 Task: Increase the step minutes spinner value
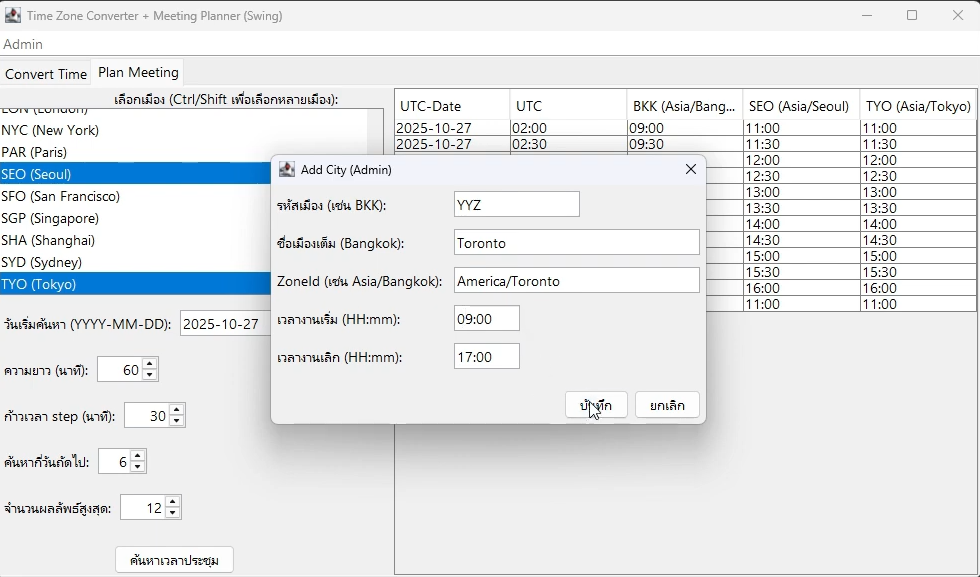click(x=177, y=410)
